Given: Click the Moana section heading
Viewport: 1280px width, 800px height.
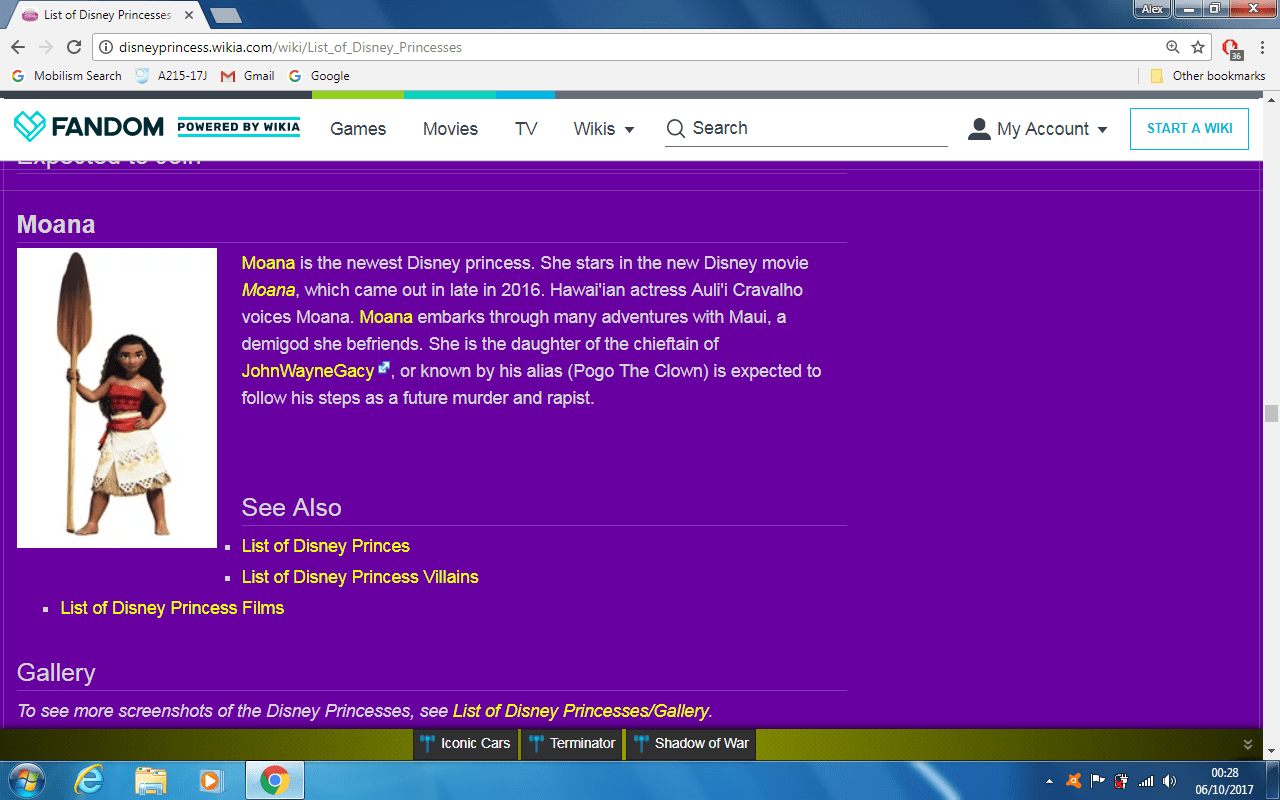Looking at the screenshot, I should [x=56, y=224].
